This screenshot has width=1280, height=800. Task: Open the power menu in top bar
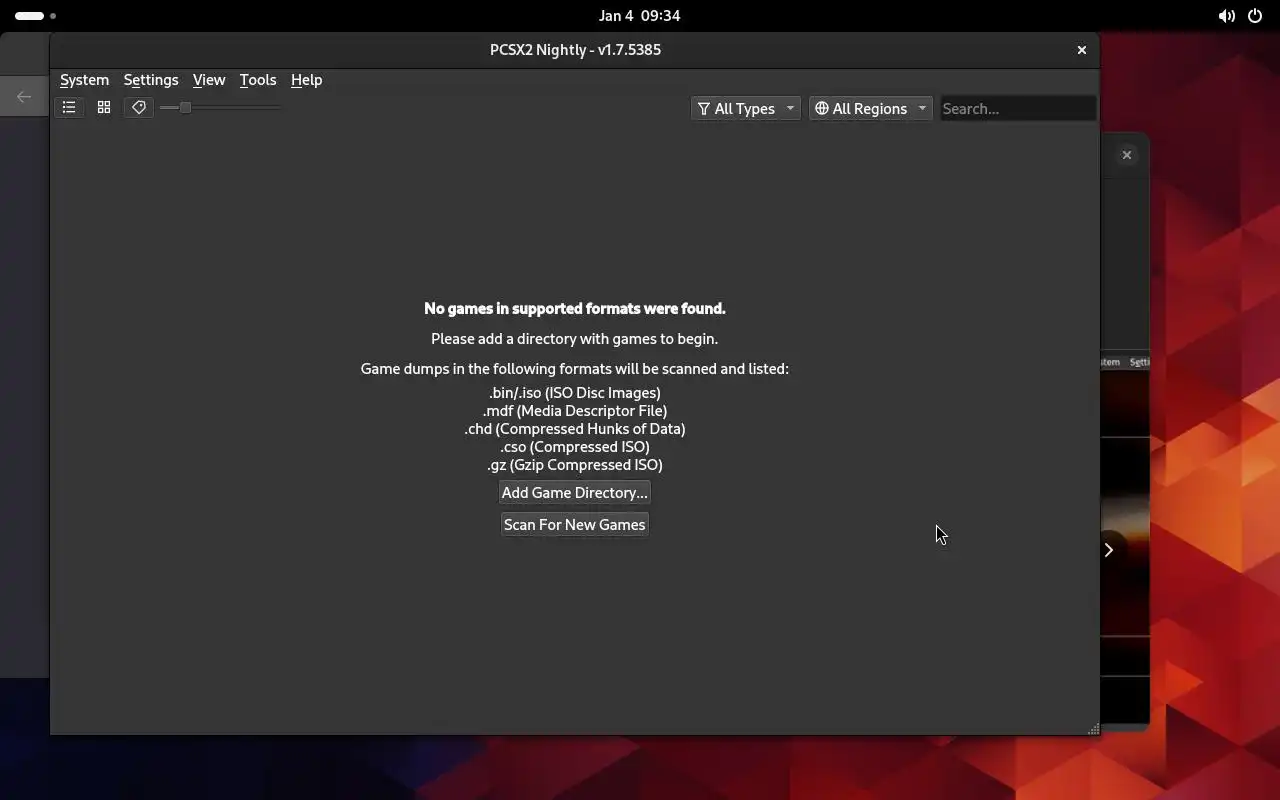pyautogui.click(x=1256, y=16)
